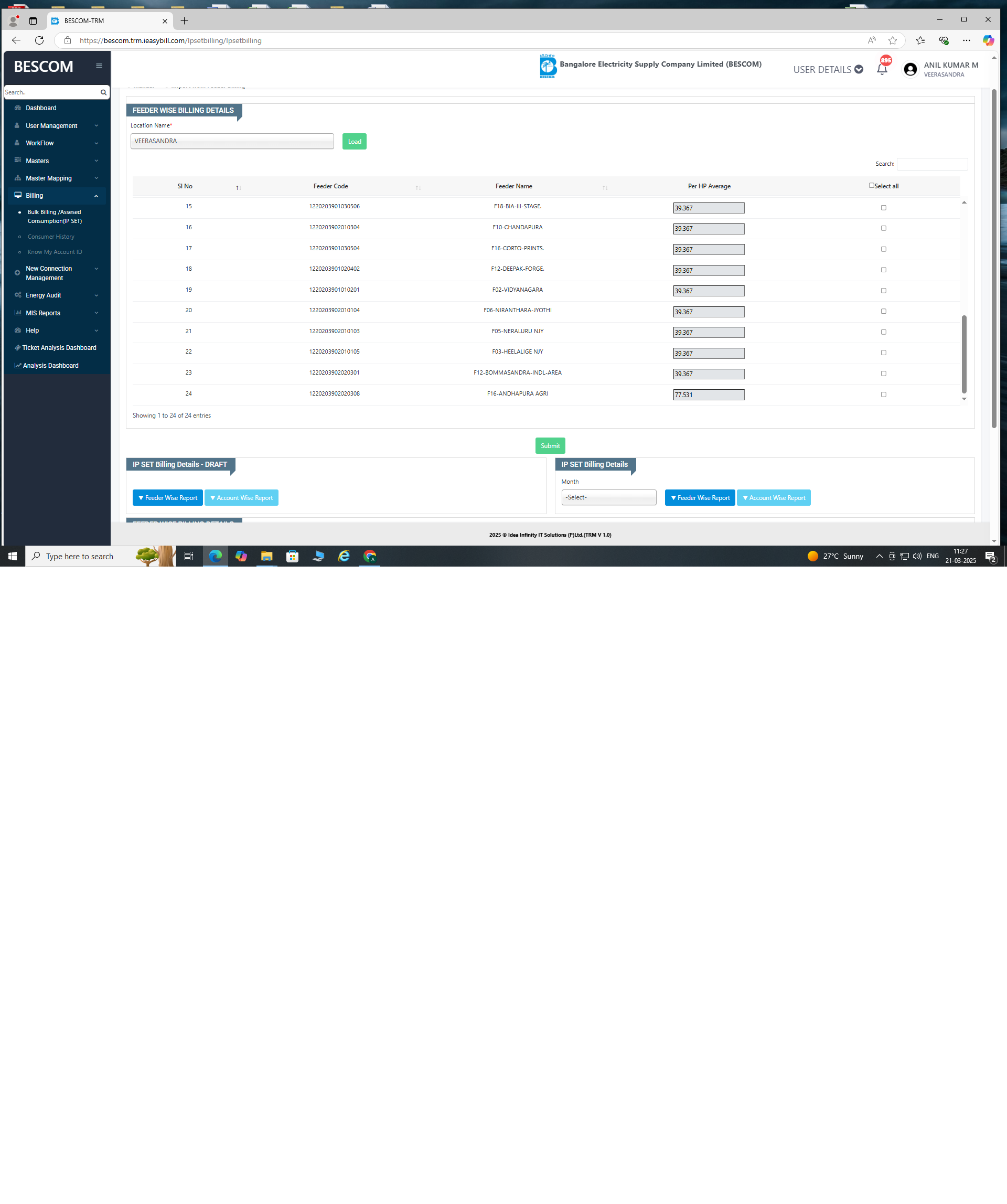Open Consumer History submenu item
This screenshot has width=1007, height=1204.
(x=51, y=237)
